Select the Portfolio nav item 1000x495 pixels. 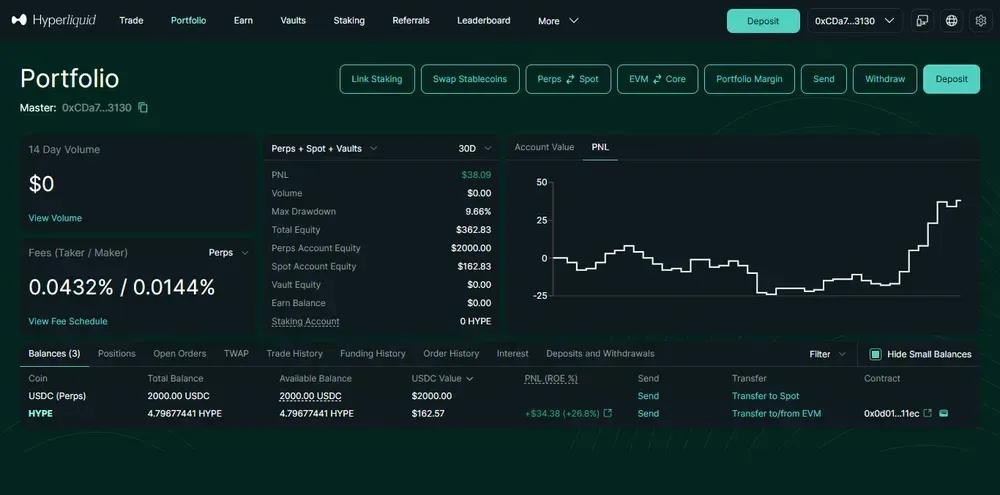(188, 20)
